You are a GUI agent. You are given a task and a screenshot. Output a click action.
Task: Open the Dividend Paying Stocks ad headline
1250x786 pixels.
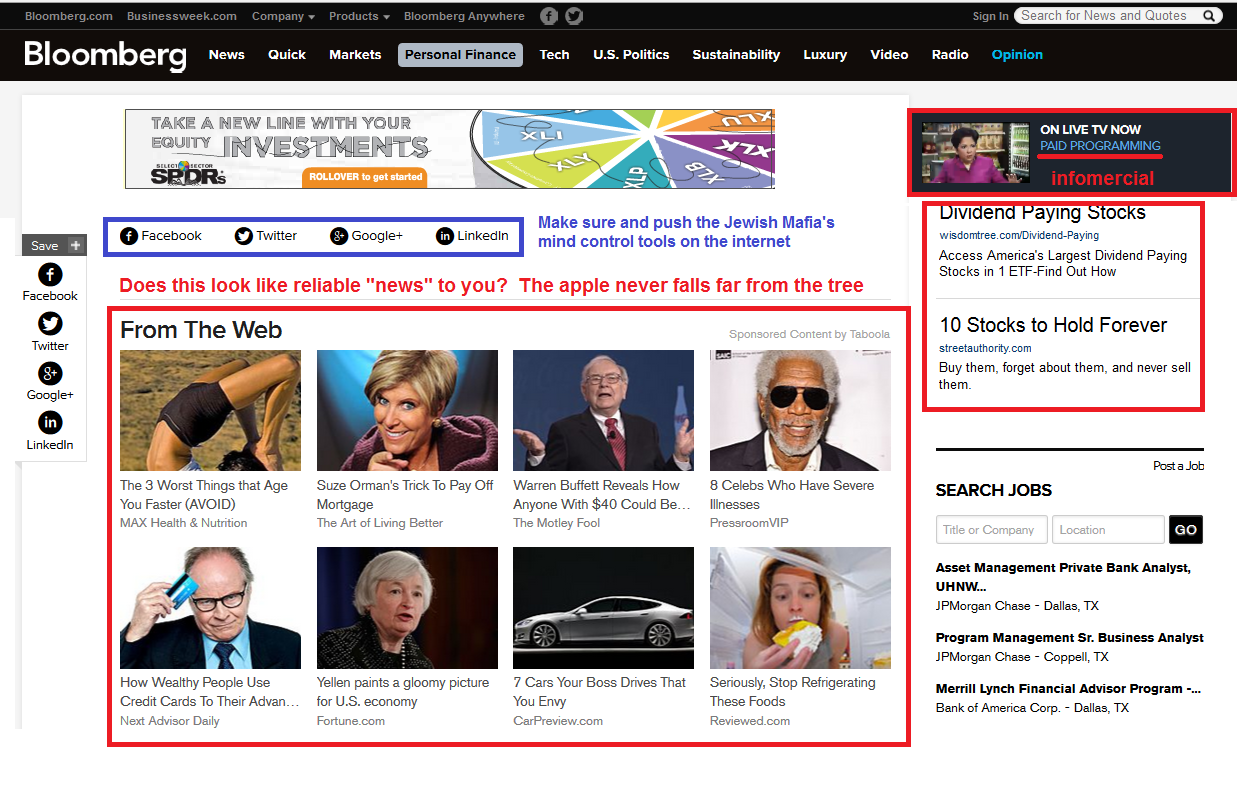point(1042,212)
